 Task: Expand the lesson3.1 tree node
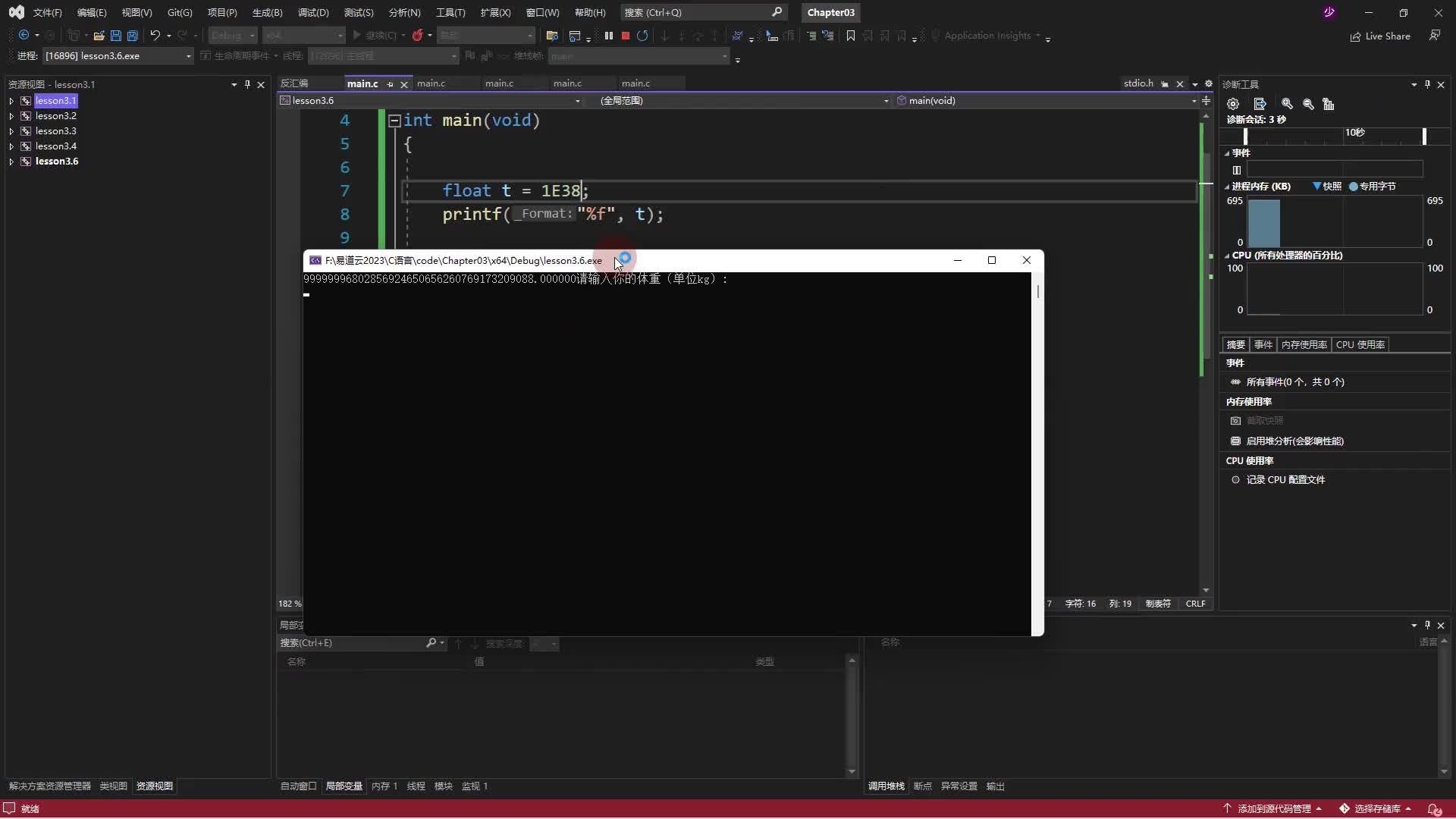pos(11,100)
